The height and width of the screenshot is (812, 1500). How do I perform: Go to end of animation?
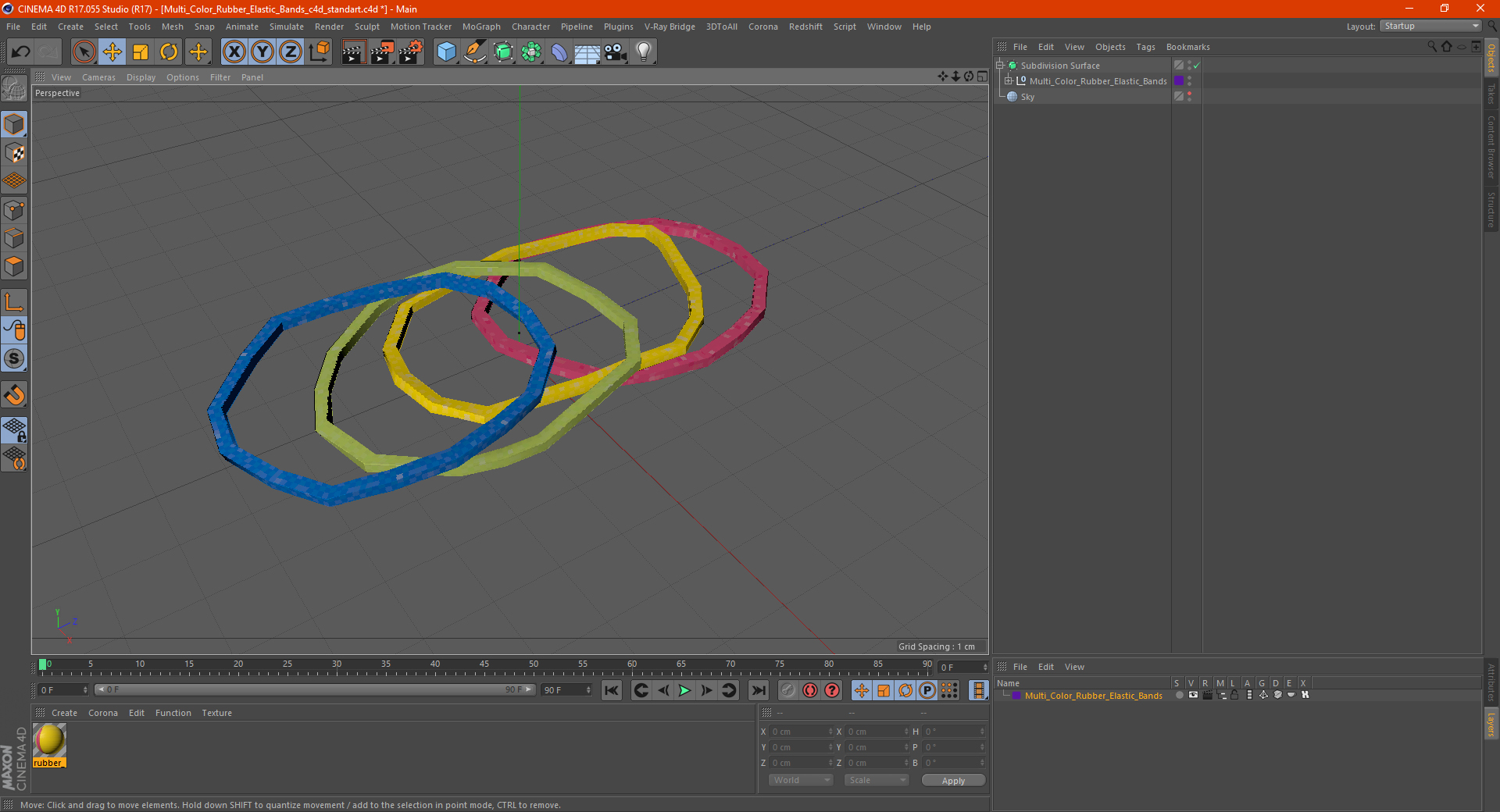[x=758, y=690]
